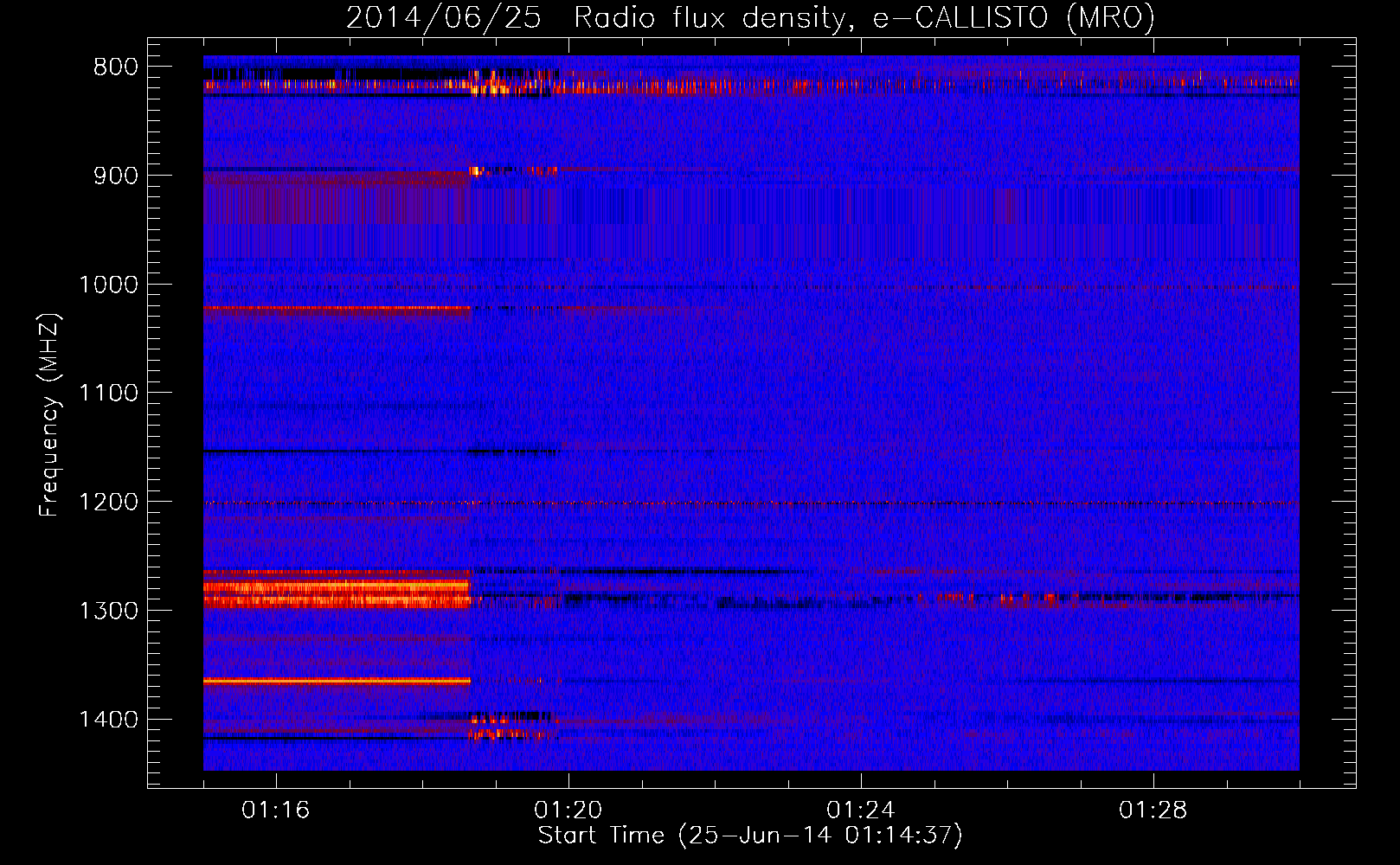
Task: Select the 1200 frequency tick label
Action: click(x=108, y=503)
